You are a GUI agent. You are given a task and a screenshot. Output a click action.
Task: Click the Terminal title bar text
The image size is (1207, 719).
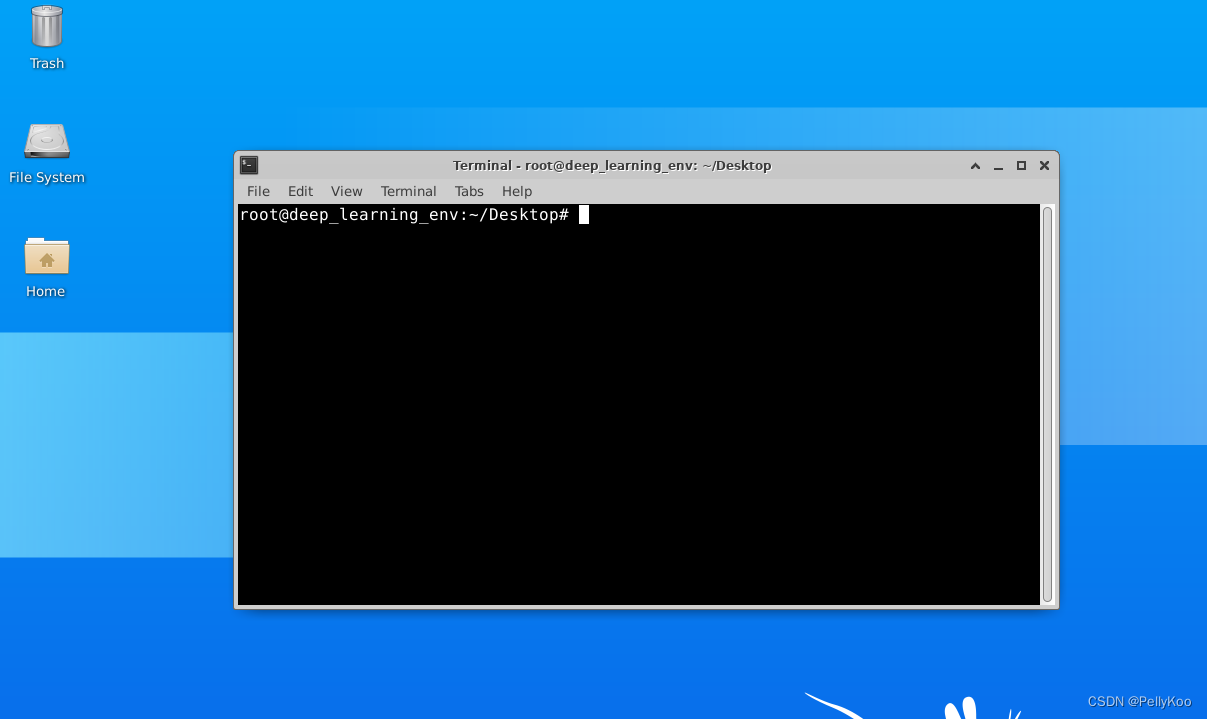(612, 166)
